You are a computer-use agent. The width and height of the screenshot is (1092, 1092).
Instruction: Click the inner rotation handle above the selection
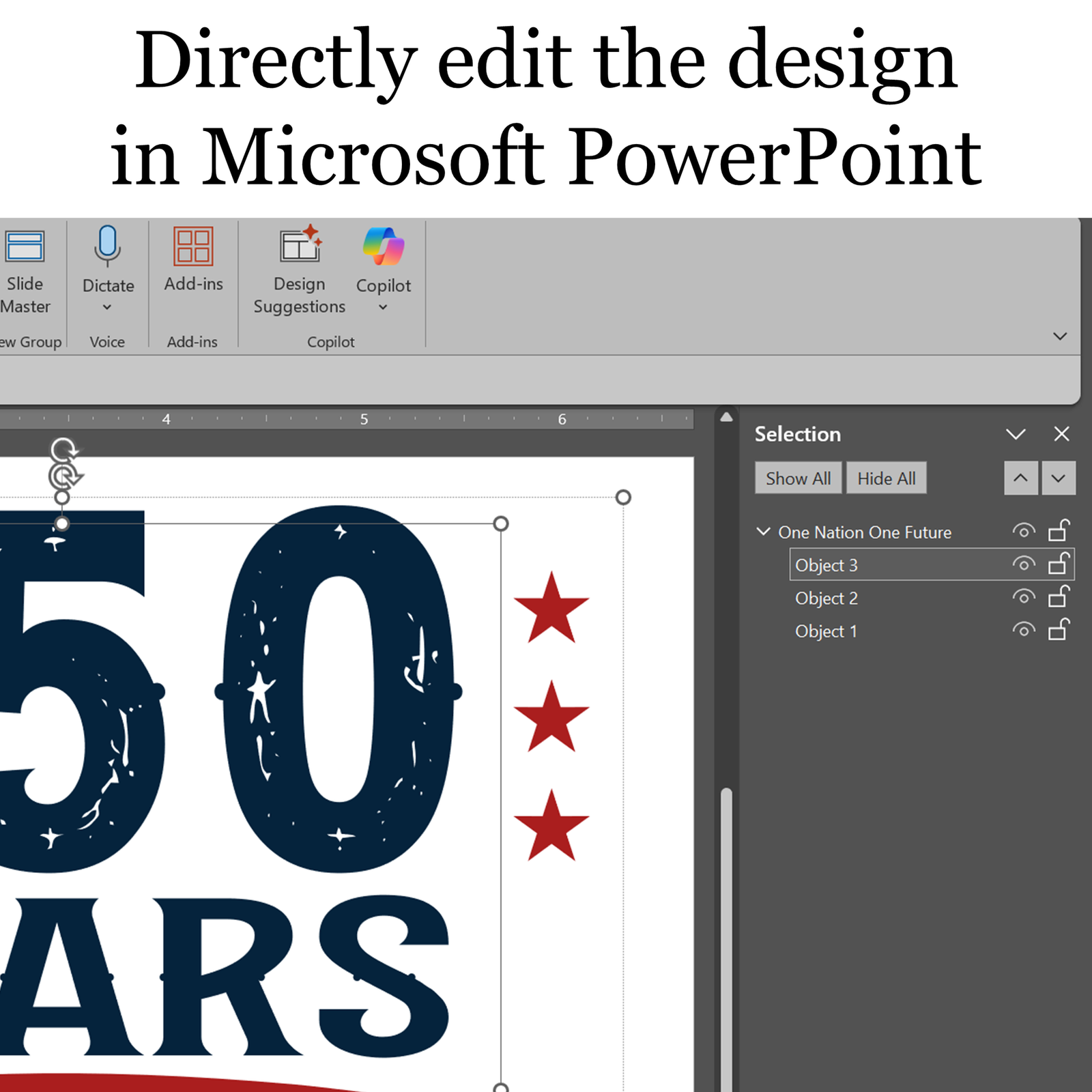click(66, 476)
